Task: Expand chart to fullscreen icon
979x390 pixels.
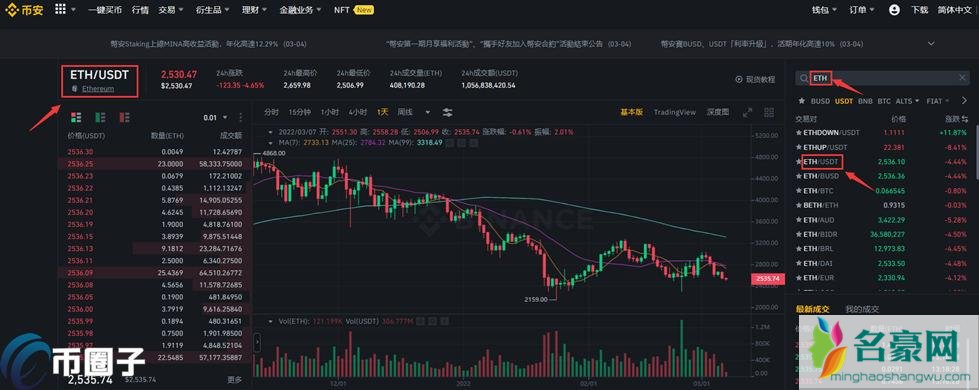Action: coord(747,112)
